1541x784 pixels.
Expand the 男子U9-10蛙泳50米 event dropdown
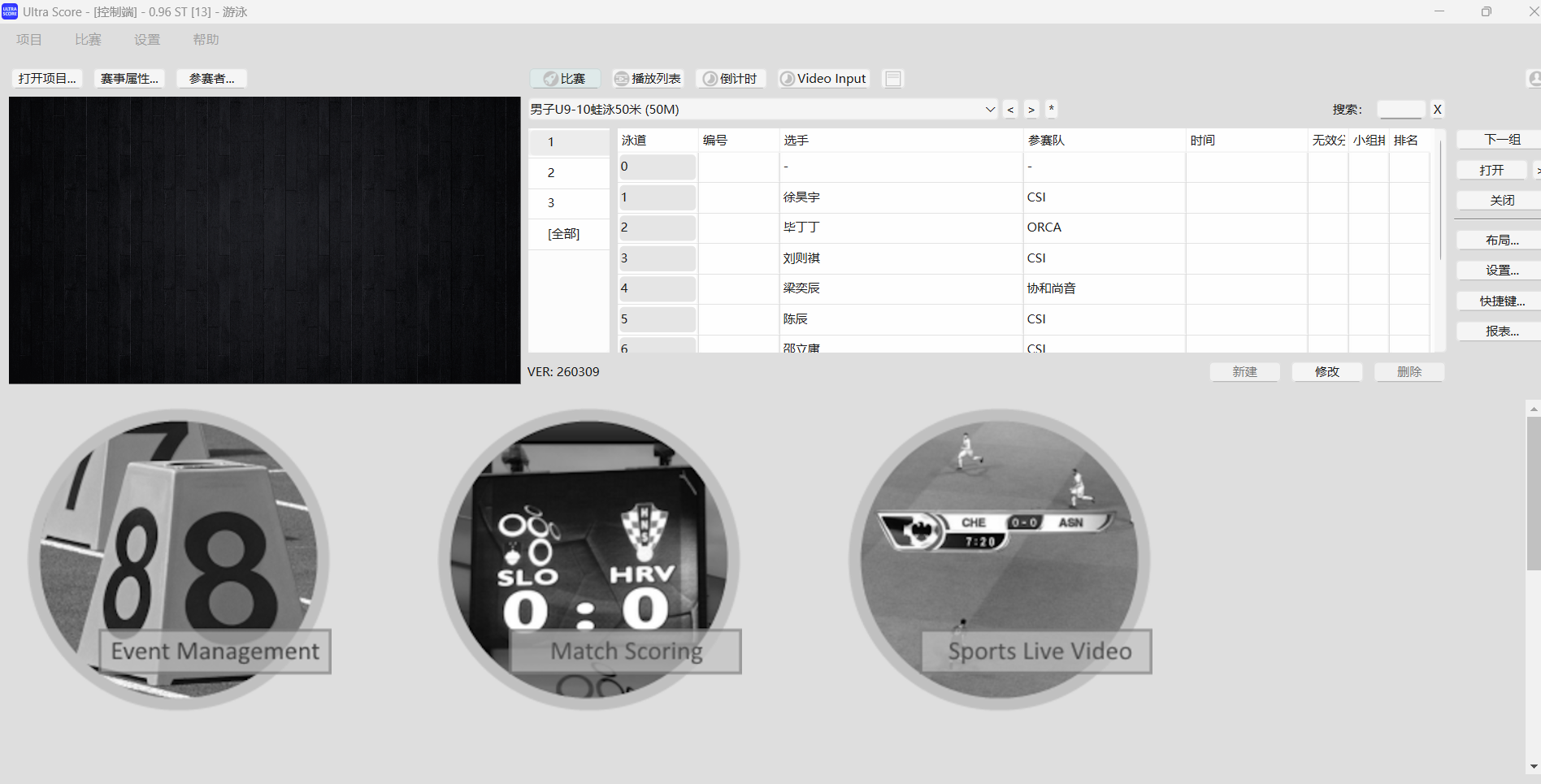click(x=990, y=110)
